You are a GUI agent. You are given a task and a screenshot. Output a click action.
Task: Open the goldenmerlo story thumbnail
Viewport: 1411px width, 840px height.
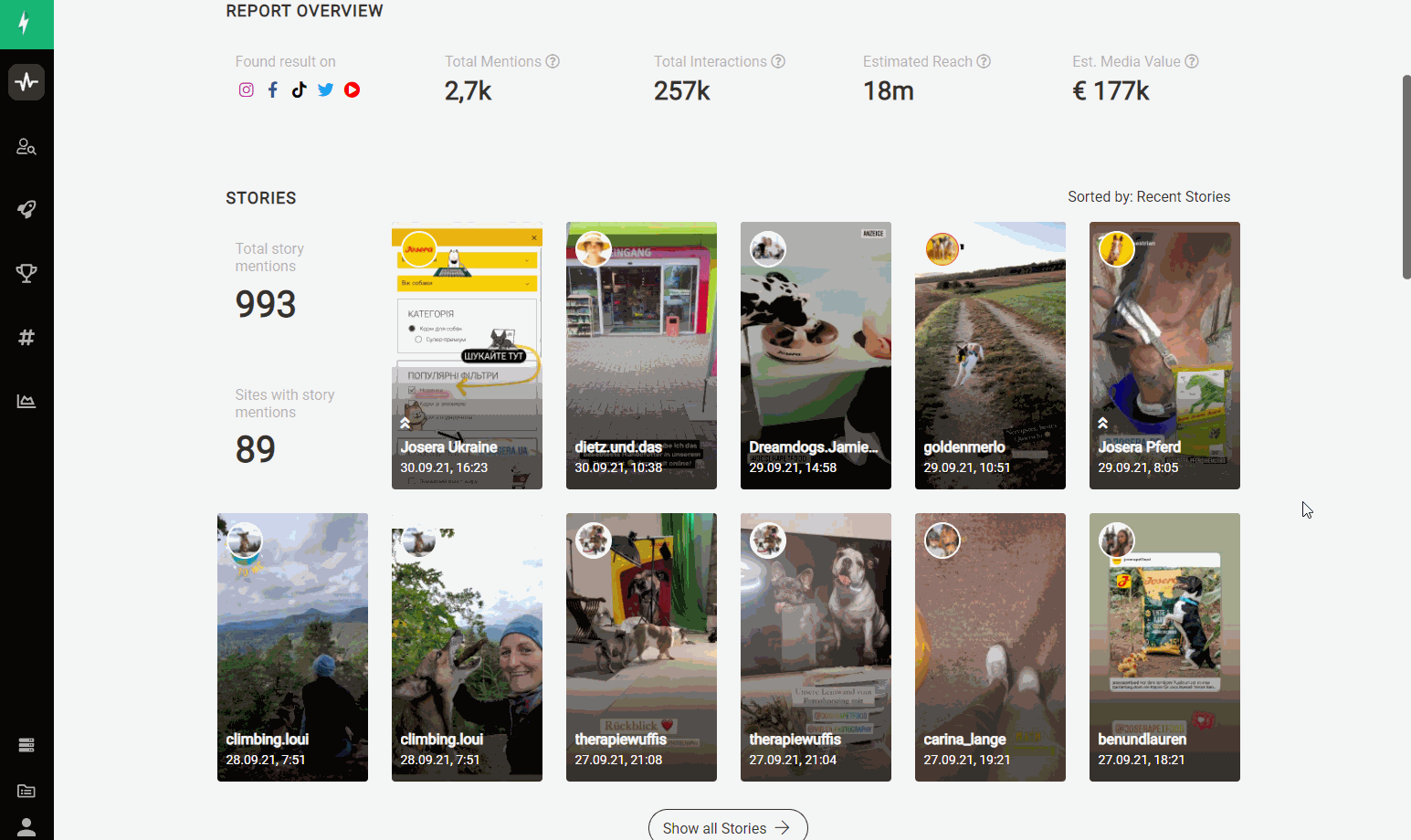pos(990,355)
